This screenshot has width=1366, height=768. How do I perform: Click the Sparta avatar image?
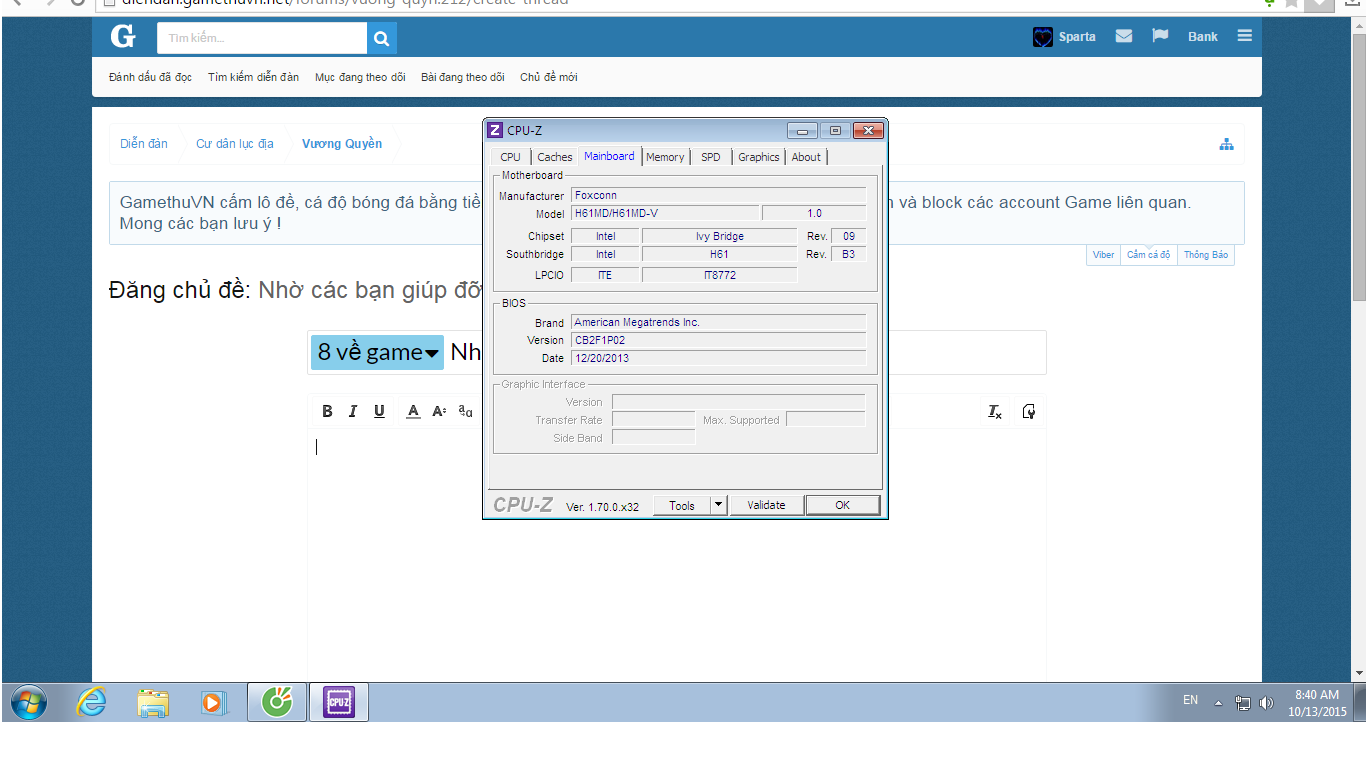(x=1043, y=37)
